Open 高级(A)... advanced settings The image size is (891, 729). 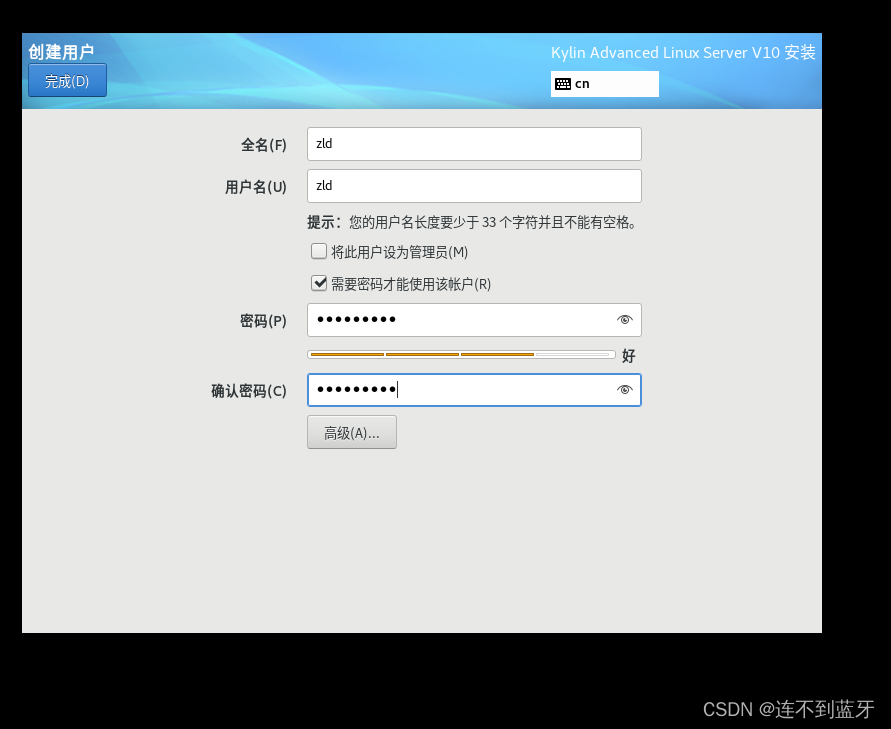pos(352,432)
